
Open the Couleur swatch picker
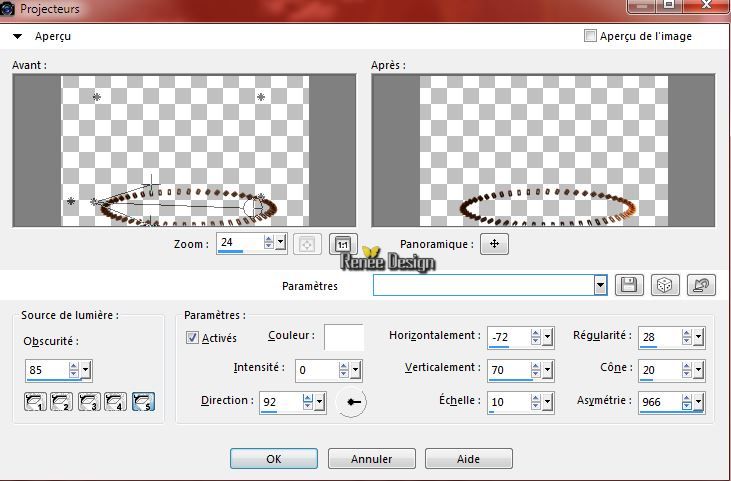(x=344, y=337)
